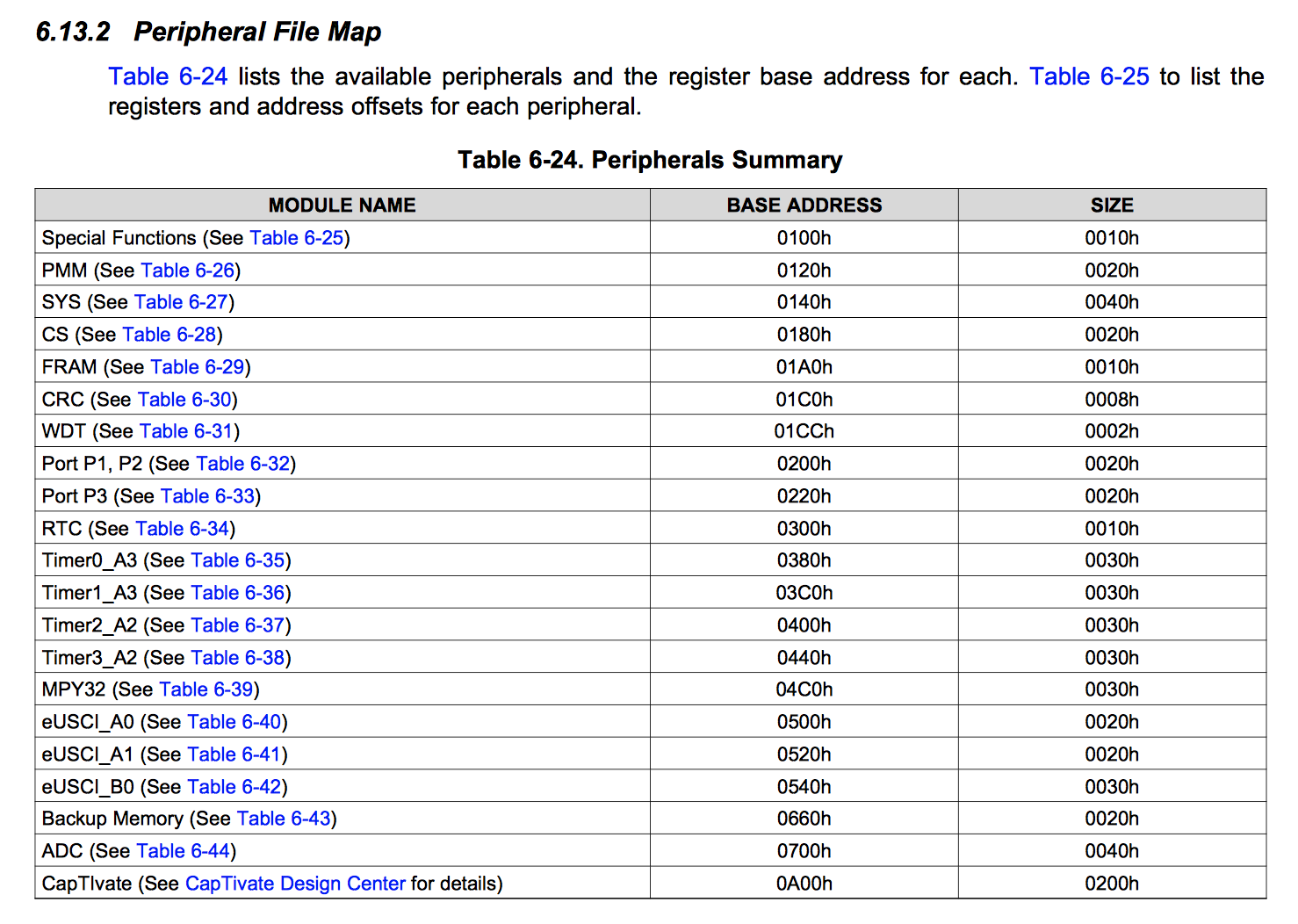The image size is (1298, 924).
Task: Open the CapTIvate Design Center link
Action: coord(293,883)
